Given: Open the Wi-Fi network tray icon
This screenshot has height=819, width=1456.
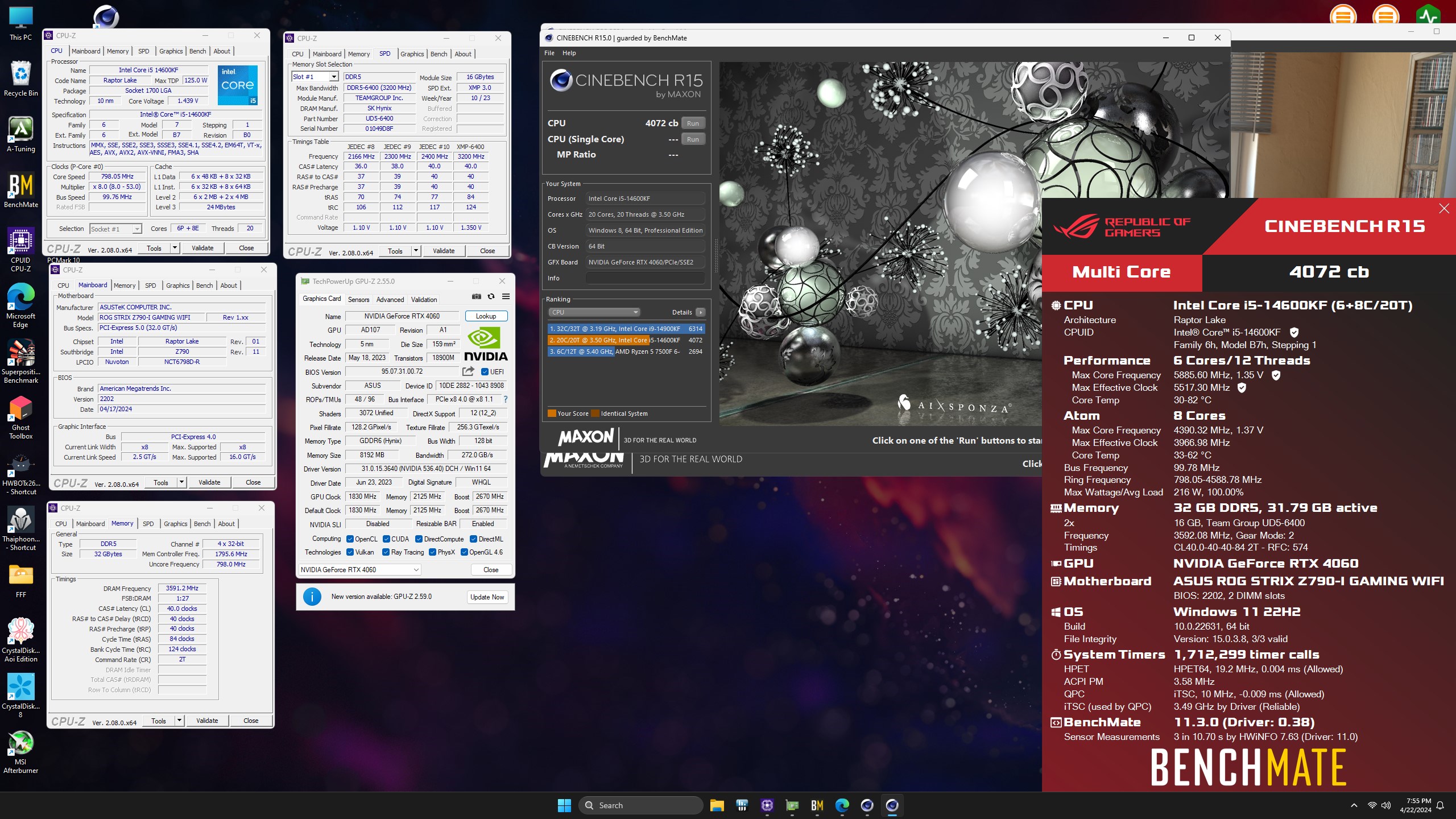Looking at the screenshot, I should pos(1372,805).
